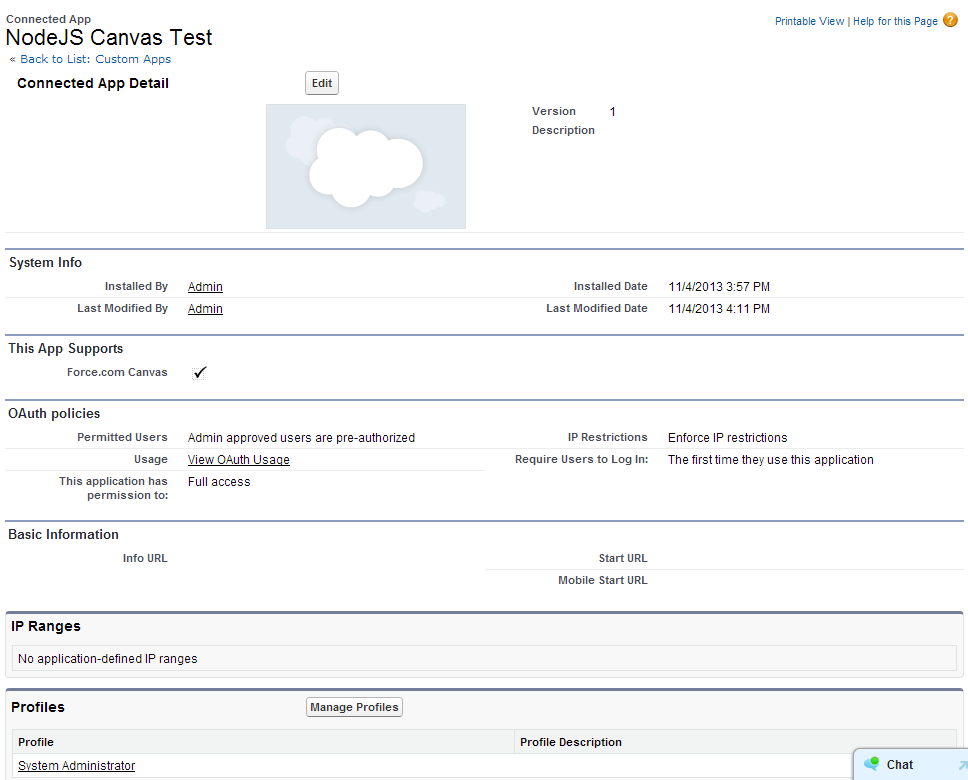This screenshot has width=968, height=780.
Task: Open the Printable View link
Action: pyautogui.click(x=809, y=21)
